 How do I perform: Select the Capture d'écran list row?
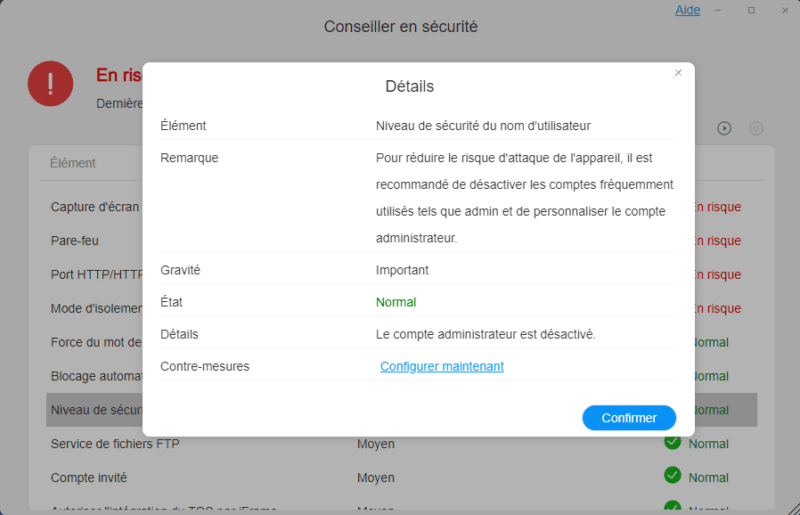pos(95,207)
